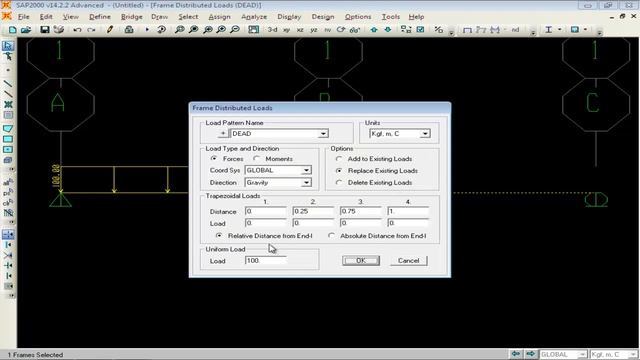Open the Analyze menu
This screenshot has width=640, height=360.
pyautogui.click(x=254, y=17)
